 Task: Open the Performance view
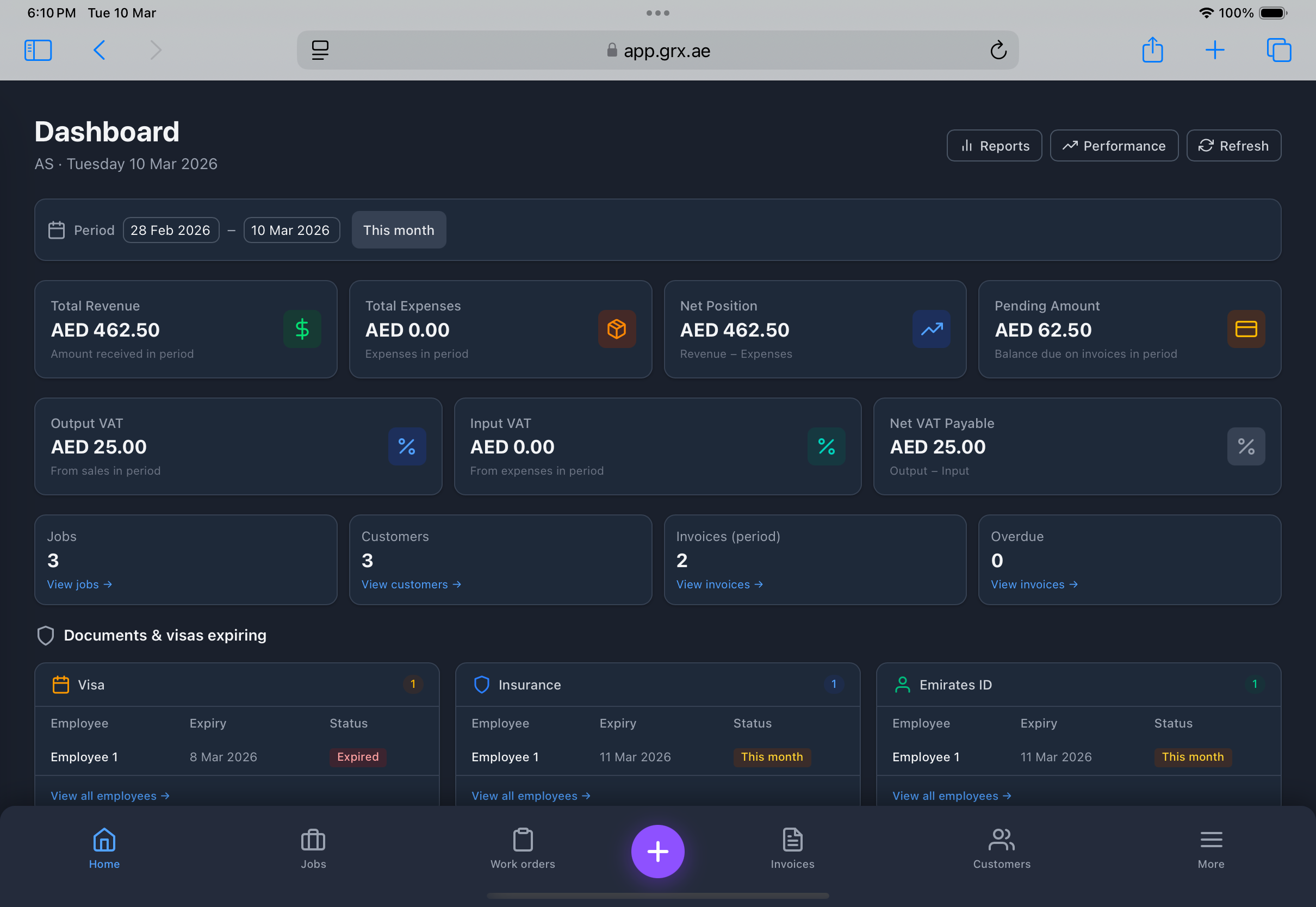[1114, 146]
